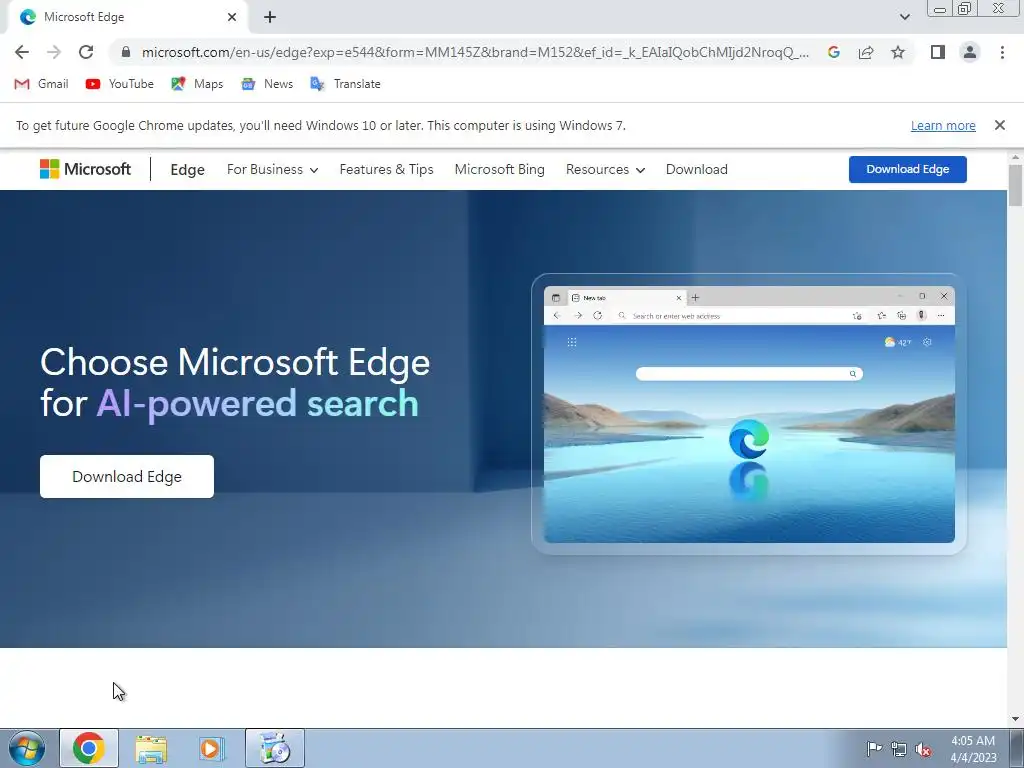
Task: Open Microsoft Bing link
Action: pos(500,169)
